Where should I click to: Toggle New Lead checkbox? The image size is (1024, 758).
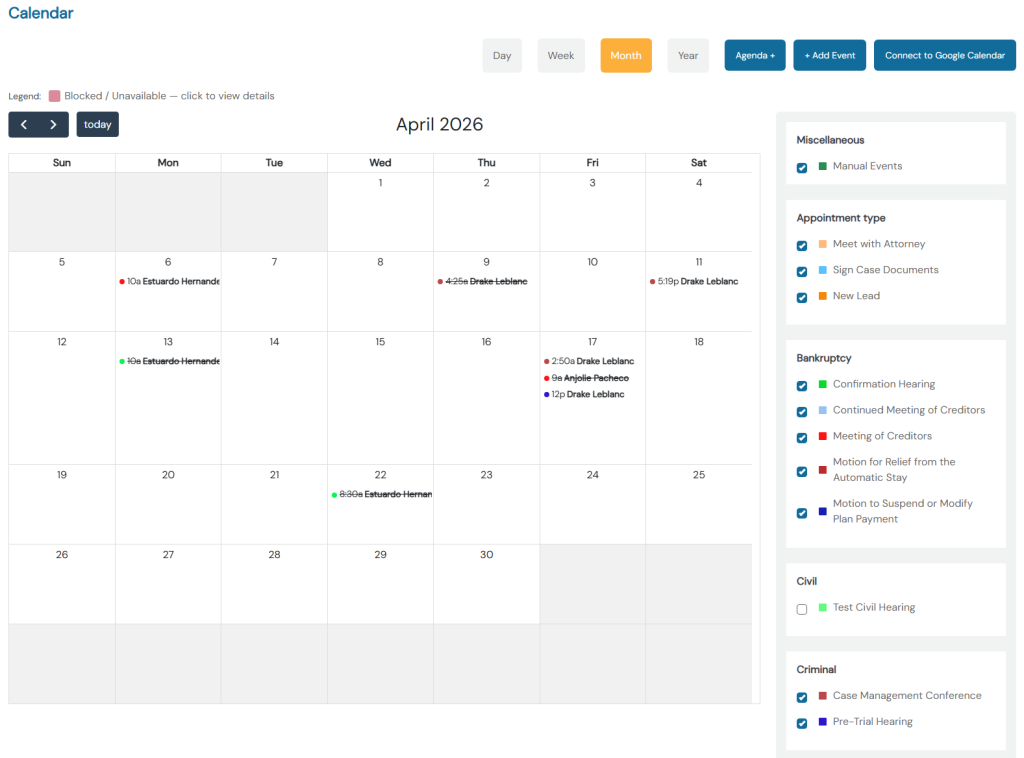click(802, 298)
